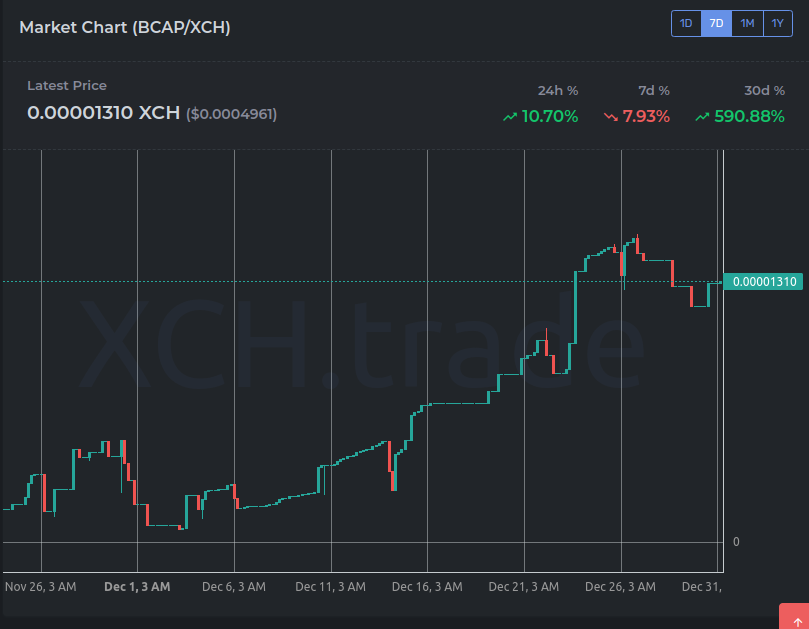Image resolution: width=809 pixels, height=629 pixels.
Task: Click the green 24h uptrend arrow icon
Action: (510, 116)
